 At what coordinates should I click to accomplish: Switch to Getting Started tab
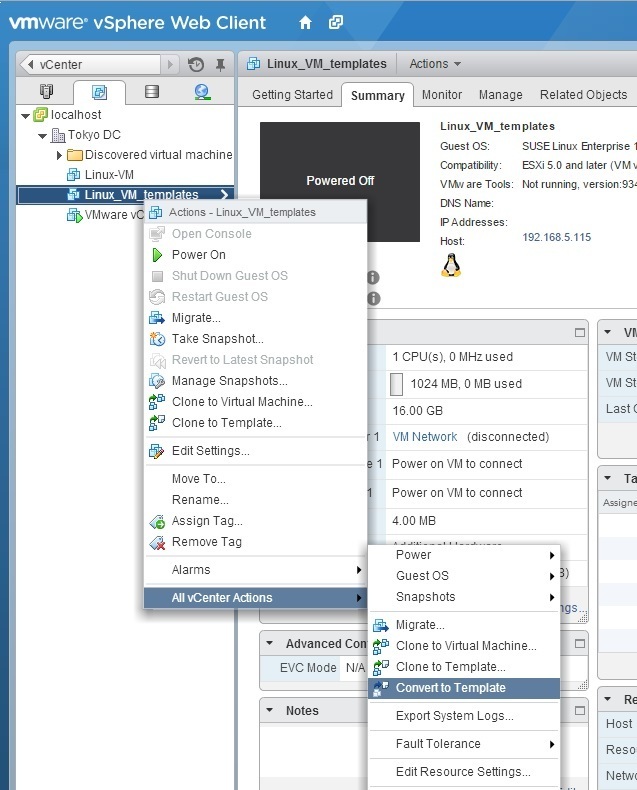(x=292, y=95)
